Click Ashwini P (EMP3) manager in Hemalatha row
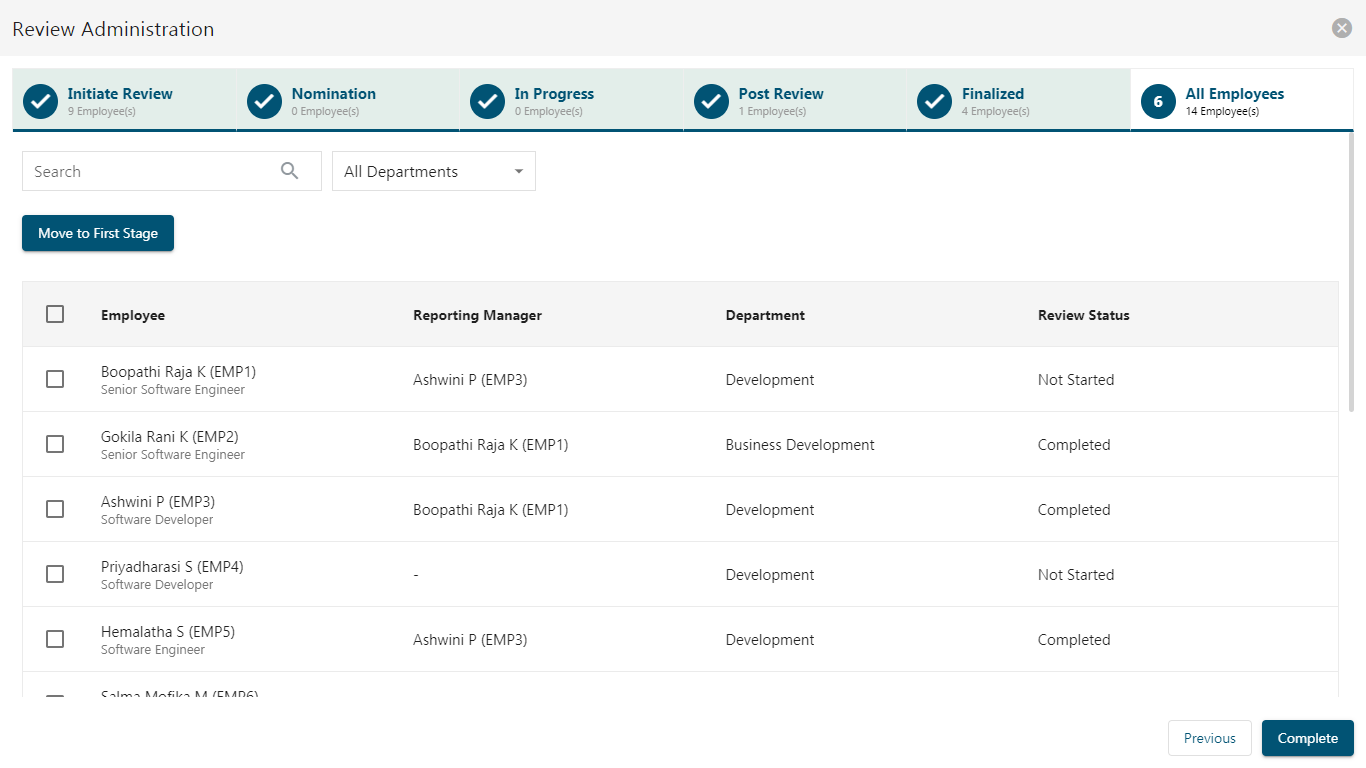The height and width of the screenshot is (768, 1366). click(x=470, y=640)
